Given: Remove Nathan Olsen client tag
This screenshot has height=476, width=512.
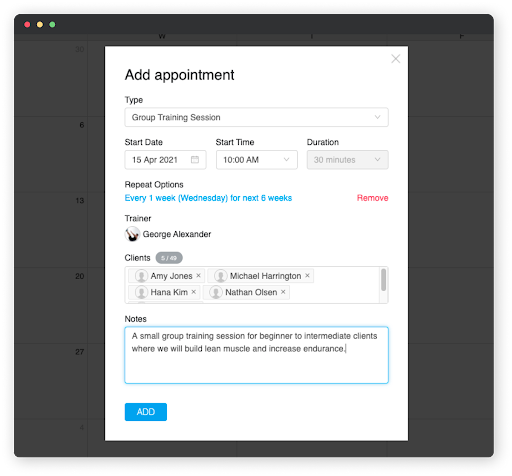Looking at the screenshot, I should (283, 292).
